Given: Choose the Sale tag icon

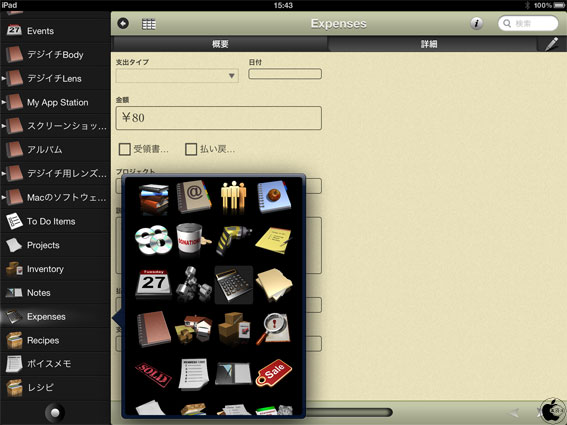Looking at the screenshot, I should coord(274,373).
